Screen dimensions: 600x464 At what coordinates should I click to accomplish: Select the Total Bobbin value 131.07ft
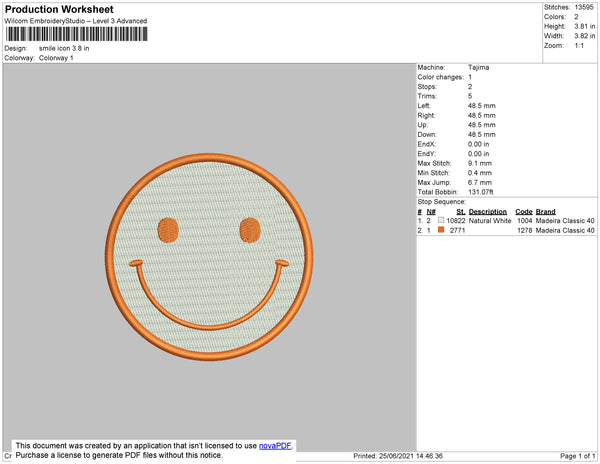click(481, 192)
